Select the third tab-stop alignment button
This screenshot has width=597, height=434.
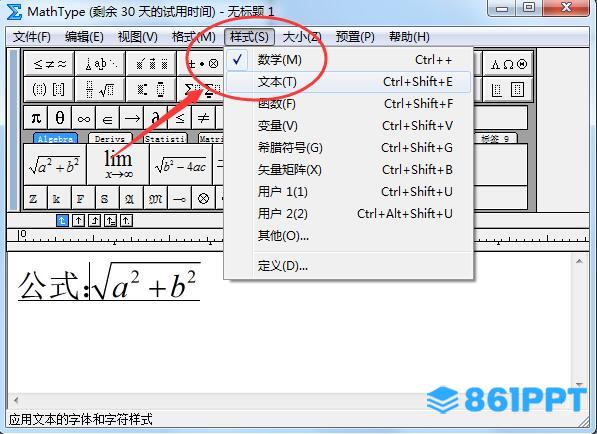pos(94,220)
